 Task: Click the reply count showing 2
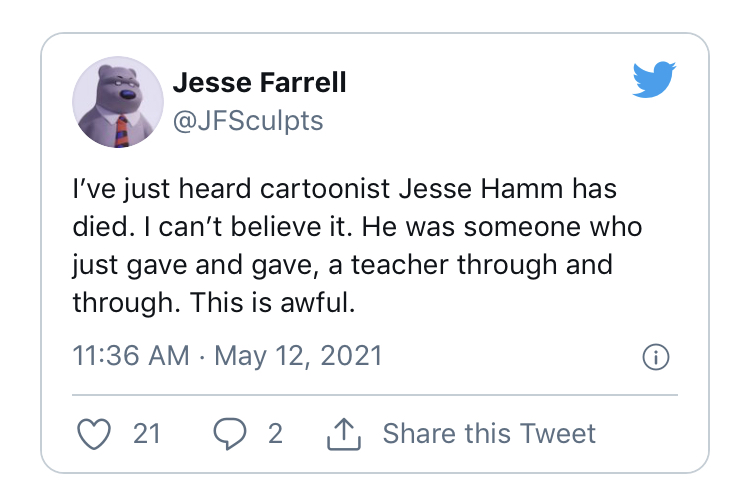tap(274, 433)
